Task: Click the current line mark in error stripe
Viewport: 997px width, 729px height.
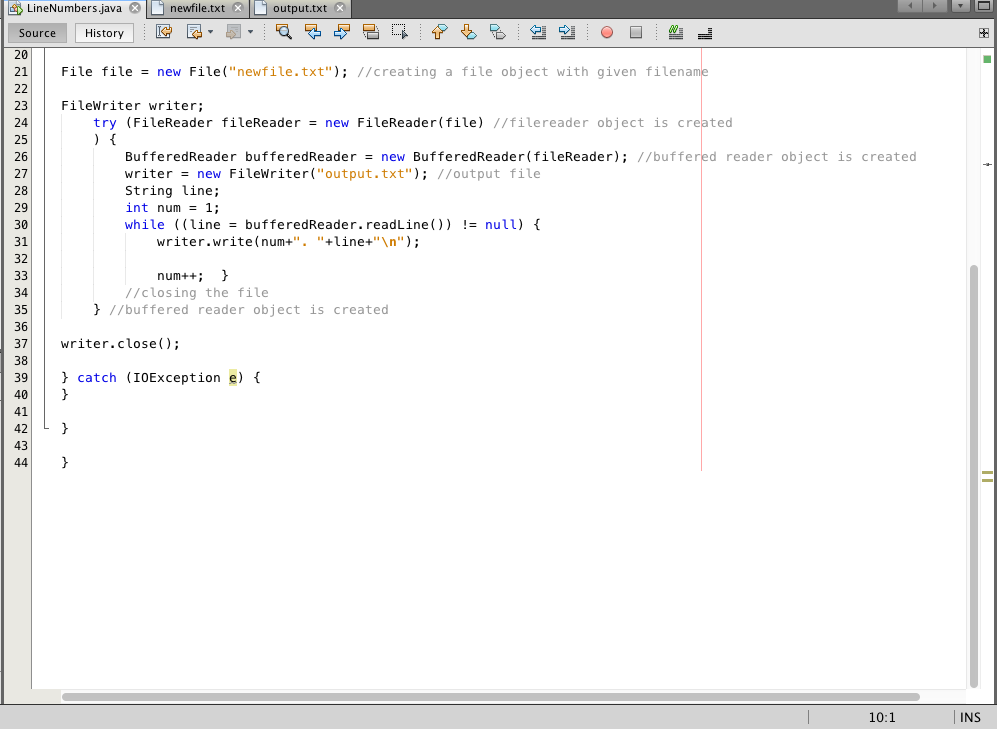Action: click(987, 165)
